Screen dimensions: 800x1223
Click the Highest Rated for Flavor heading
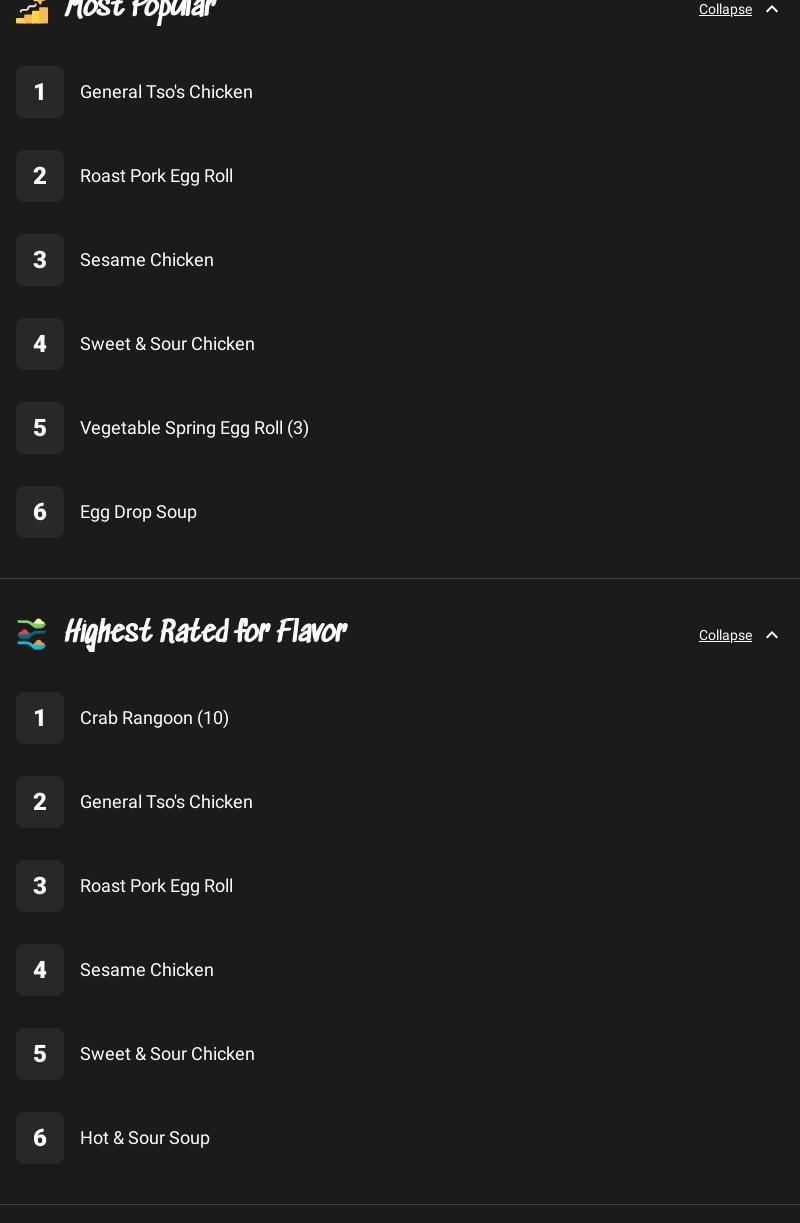pos(205,633)
